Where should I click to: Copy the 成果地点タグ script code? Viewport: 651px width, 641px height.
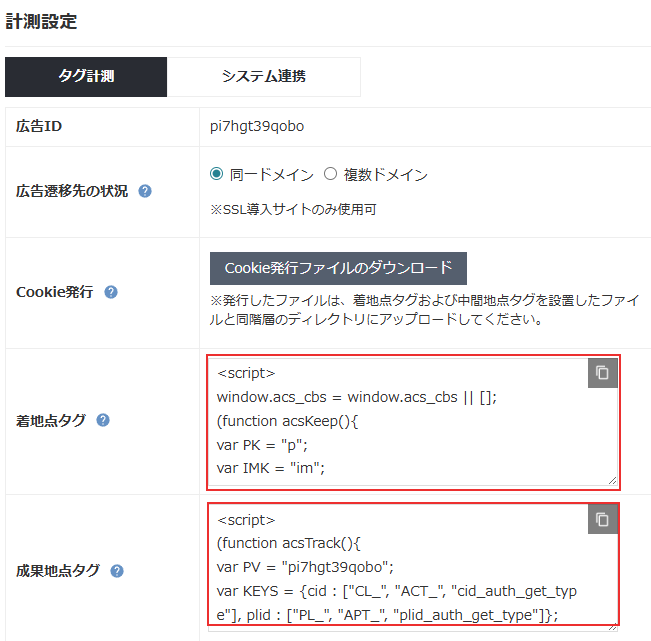pos(602,520)
